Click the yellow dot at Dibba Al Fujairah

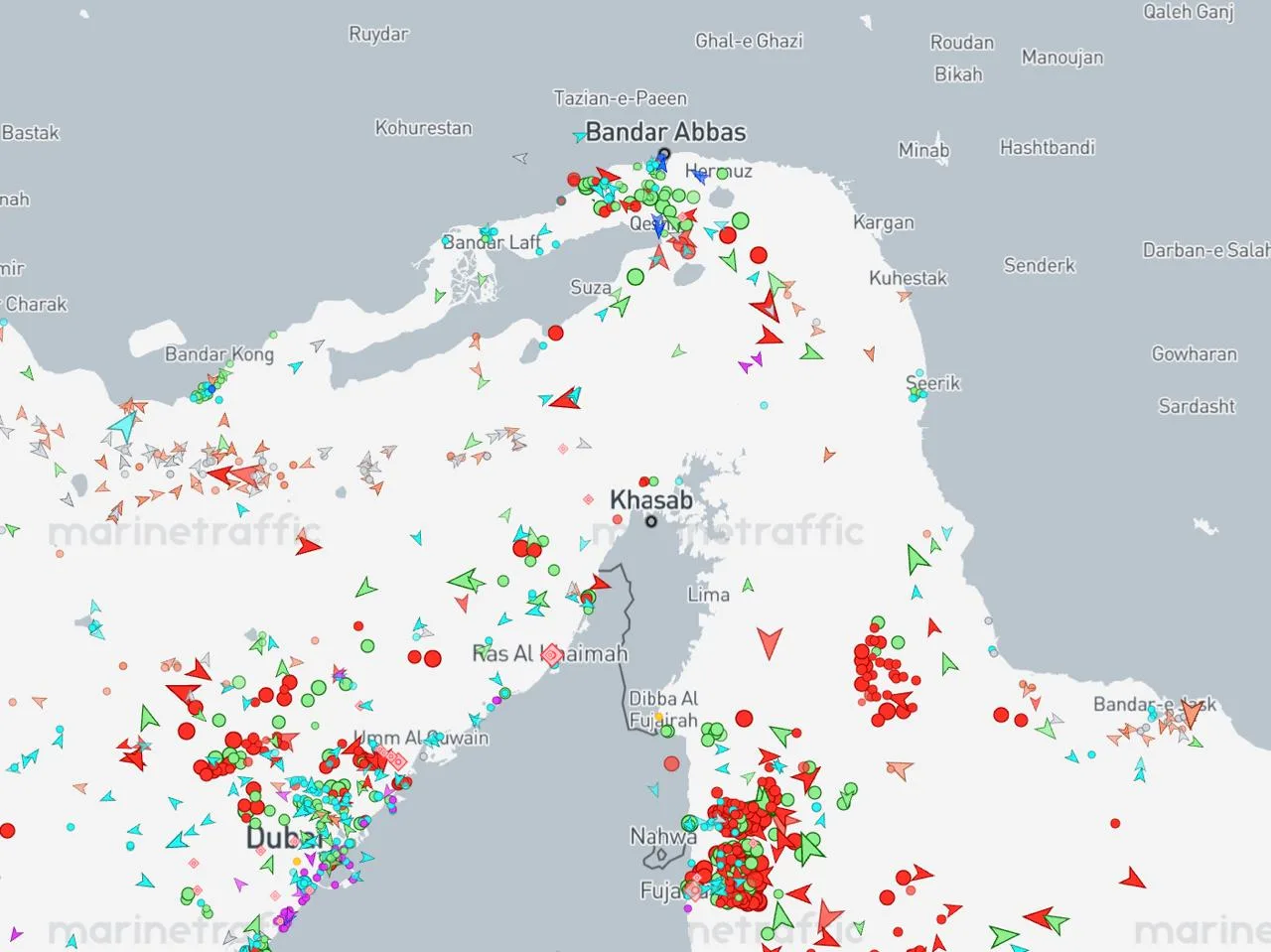tap(657, 717)
